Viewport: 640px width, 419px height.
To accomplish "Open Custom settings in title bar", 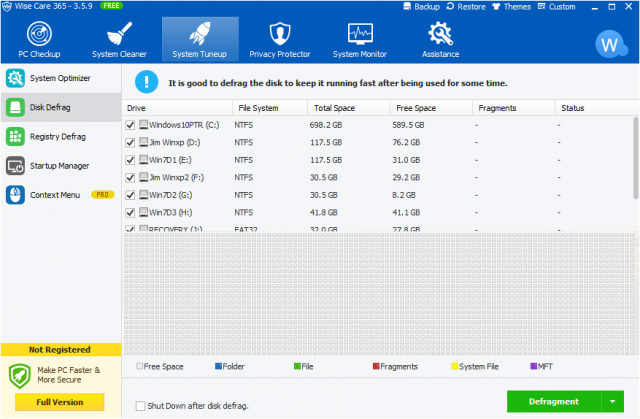I will pyautogui.click(x=556, y=7).
